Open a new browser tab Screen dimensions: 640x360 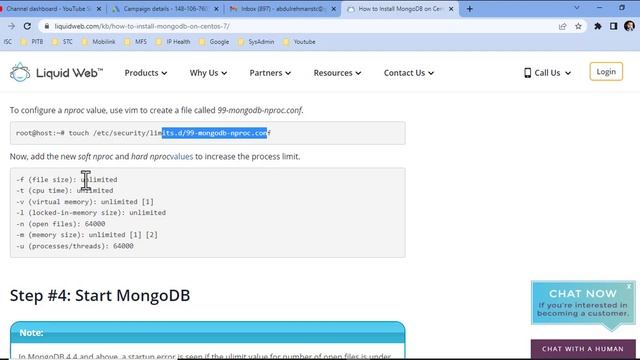469,9
